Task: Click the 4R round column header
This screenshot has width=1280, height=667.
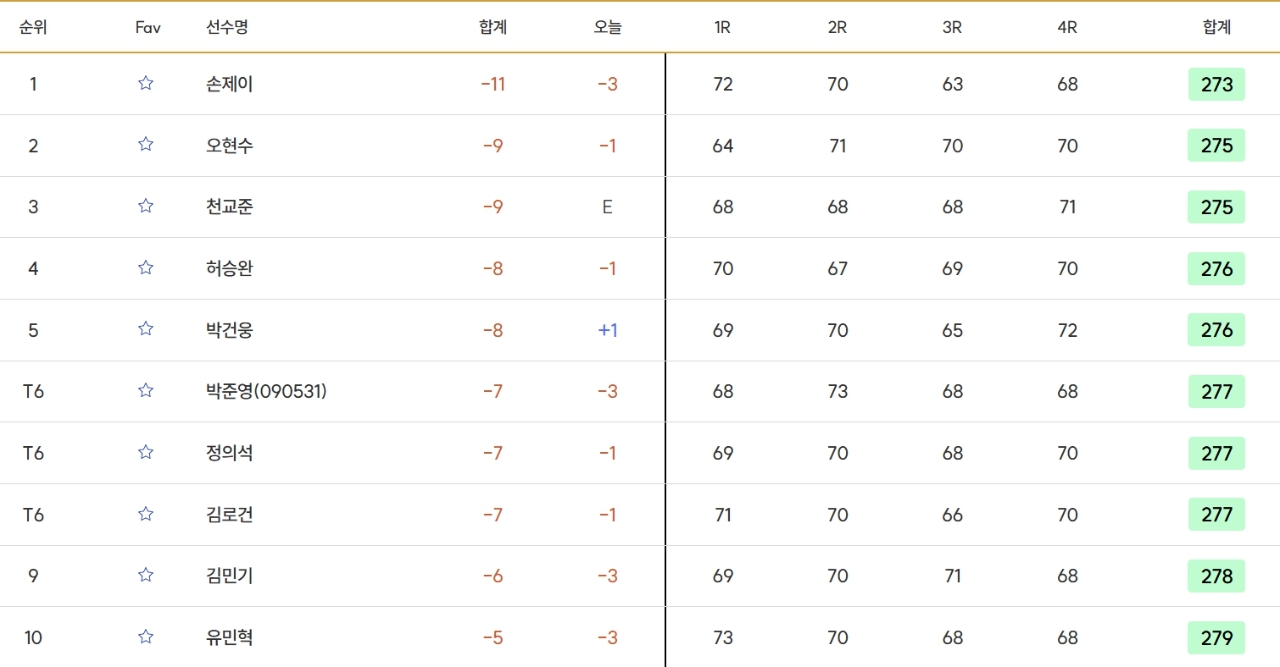Action: pyautogui.click(x=1067, y=28)
